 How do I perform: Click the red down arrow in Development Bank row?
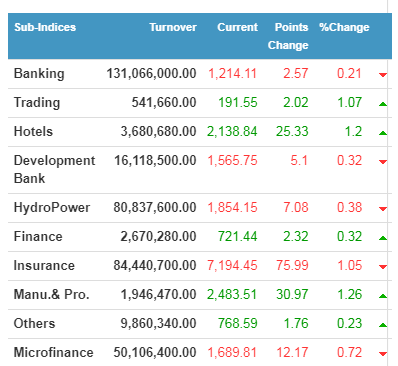pyautogui.click(x=383, y=162)
